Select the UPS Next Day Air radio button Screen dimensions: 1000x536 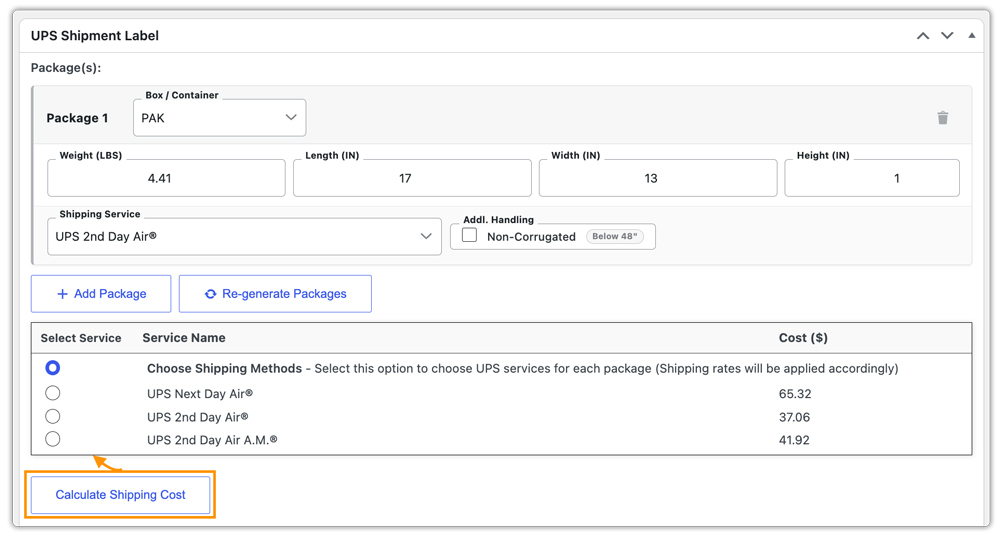pos(53,393)
